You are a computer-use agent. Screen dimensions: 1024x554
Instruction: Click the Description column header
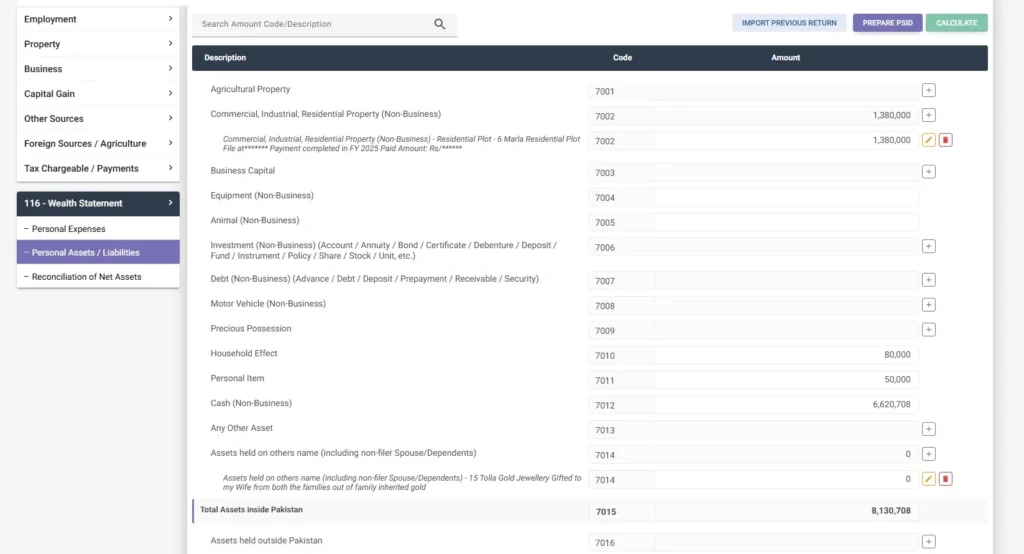pos(225,57)
